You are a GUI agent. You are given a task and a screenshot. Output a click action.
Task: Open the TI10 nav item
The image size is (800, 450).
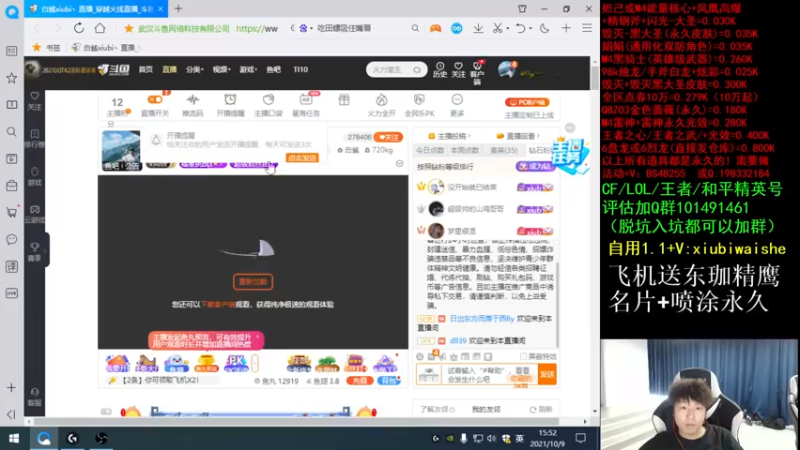(301, 69)
